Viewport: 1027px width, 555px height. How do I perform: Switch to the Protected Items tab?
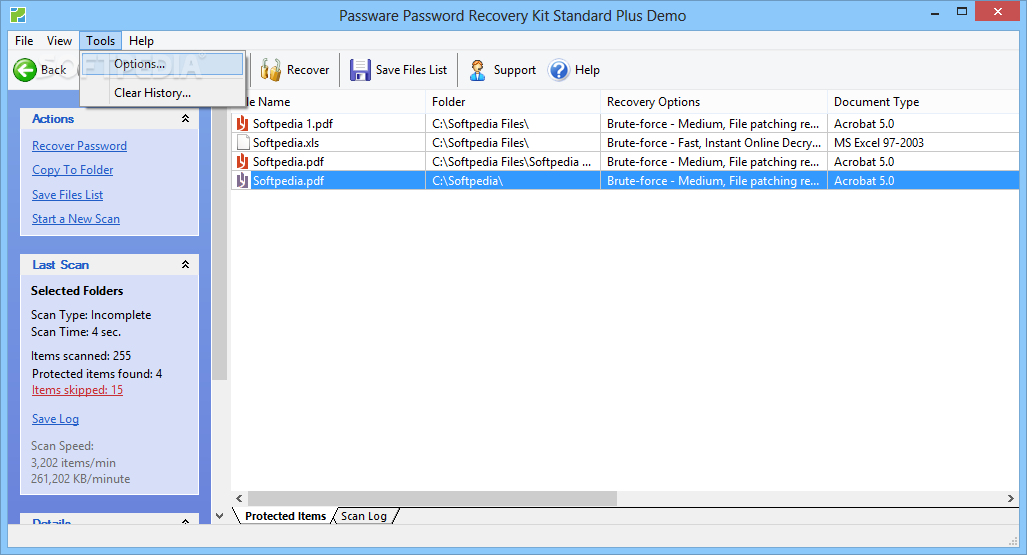click(285, 516)
